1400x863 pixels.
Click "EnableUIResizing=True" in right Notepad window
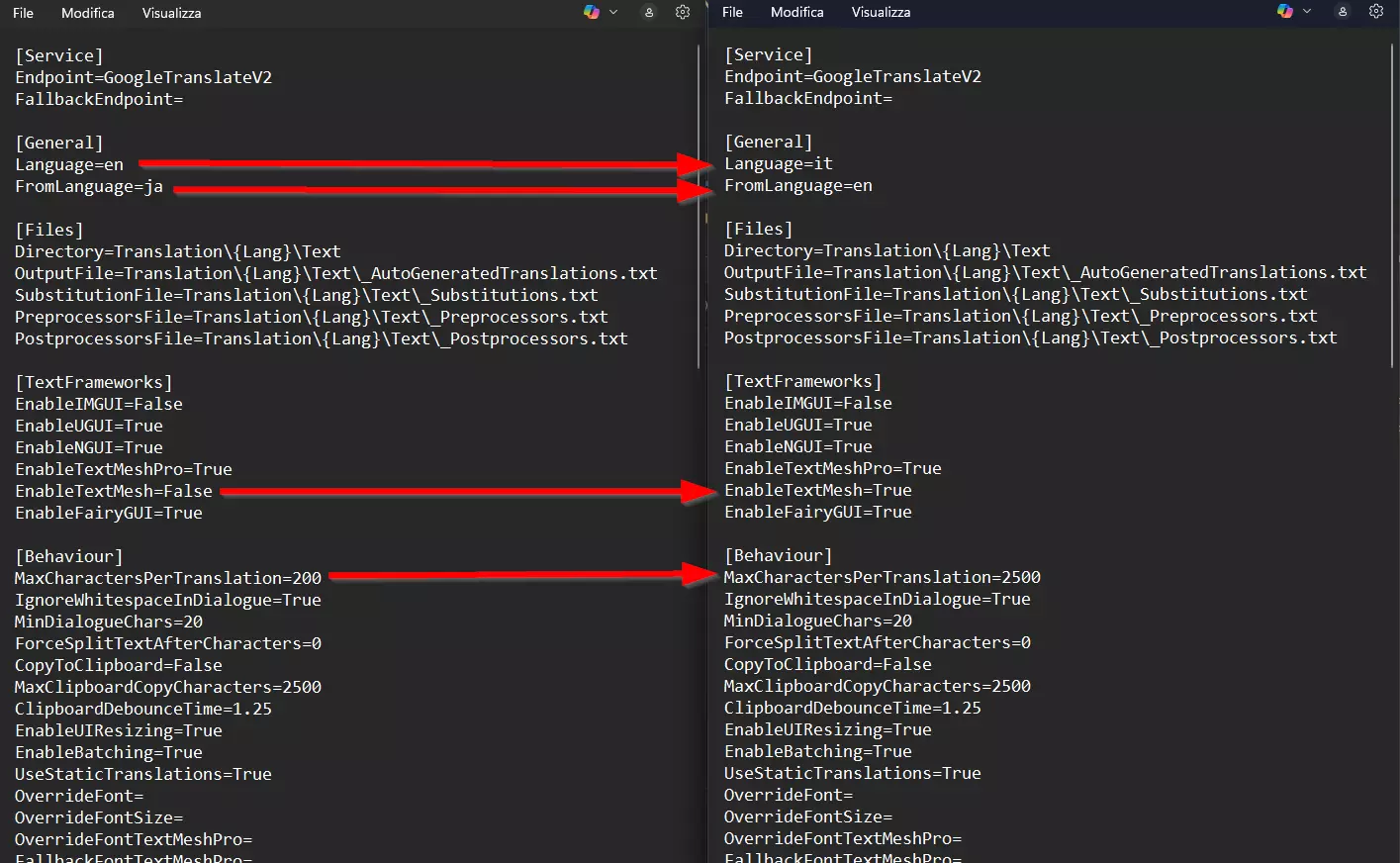828,729
